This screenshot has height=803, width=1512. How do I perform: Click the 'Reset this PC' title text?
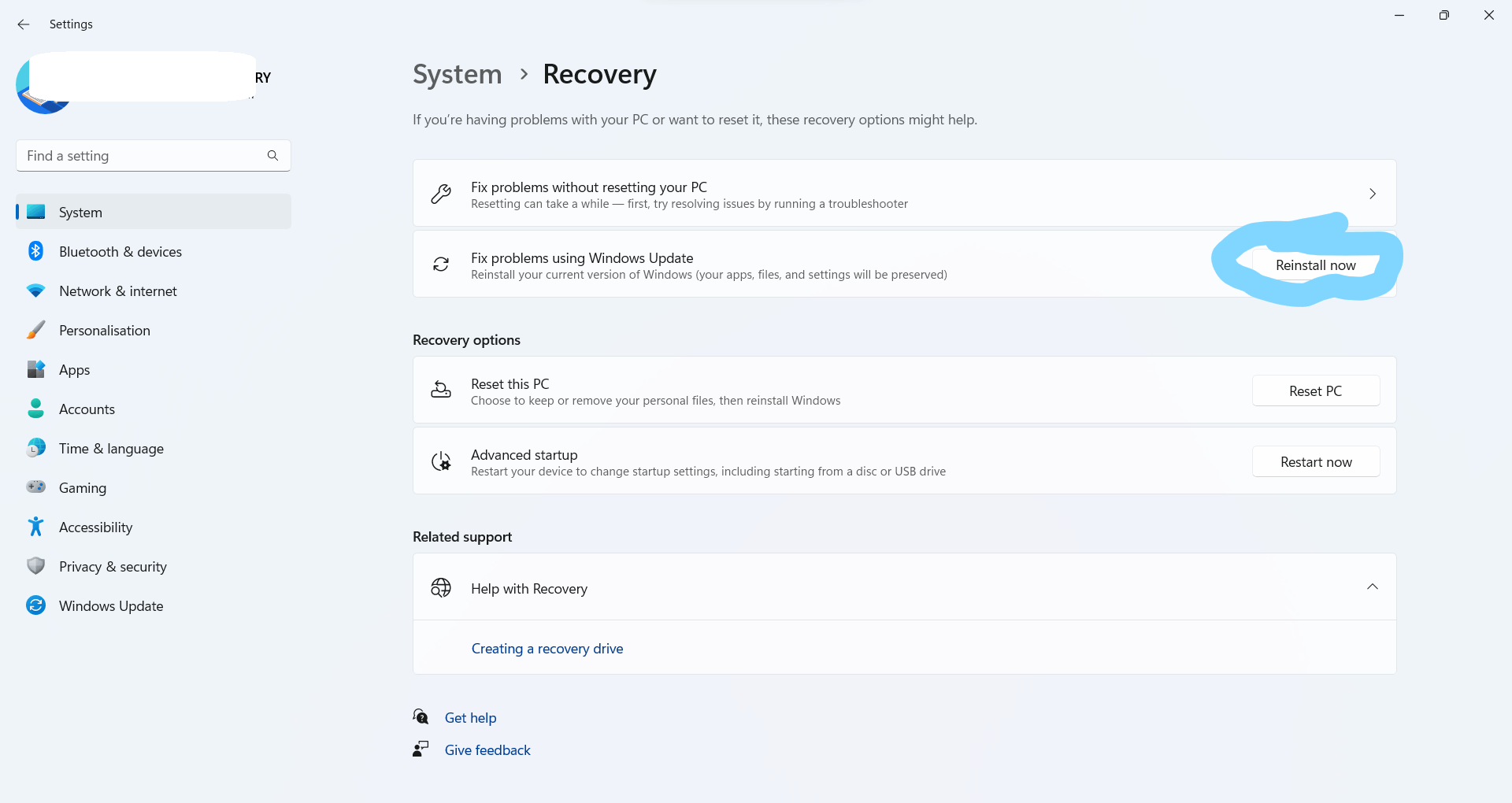(x=510, y=384)
